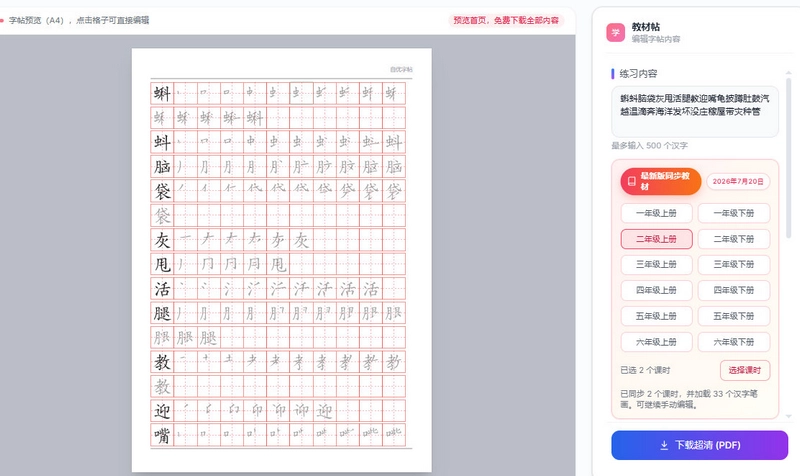This screenshot has width=800, height=476.
Task: Click the 教材帖 panel title
Action: pyautogui.click(x=645, y=27)
